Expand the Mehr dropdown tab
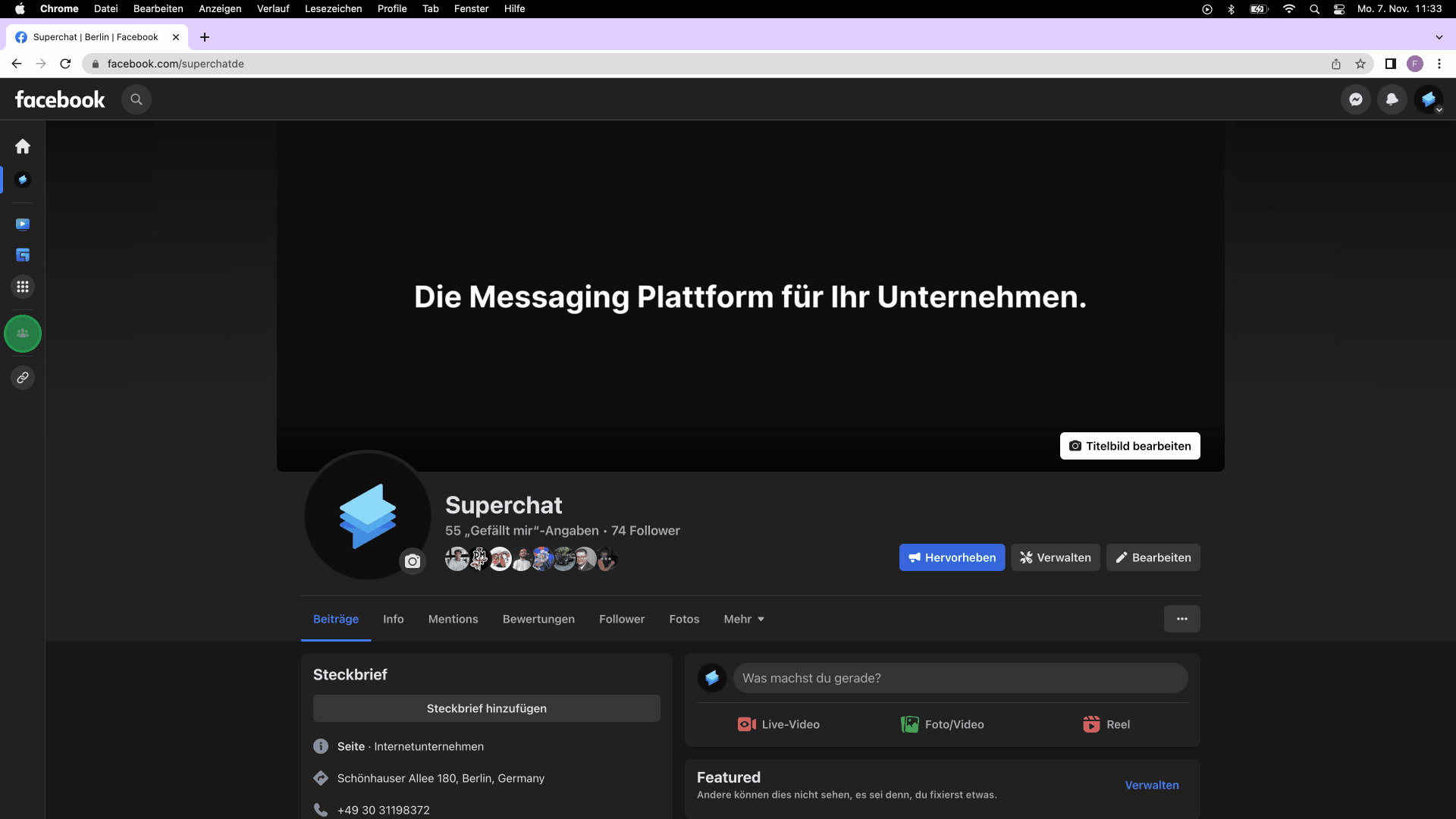The height and width of the screenshot is (819, 1456). [744, 619]
